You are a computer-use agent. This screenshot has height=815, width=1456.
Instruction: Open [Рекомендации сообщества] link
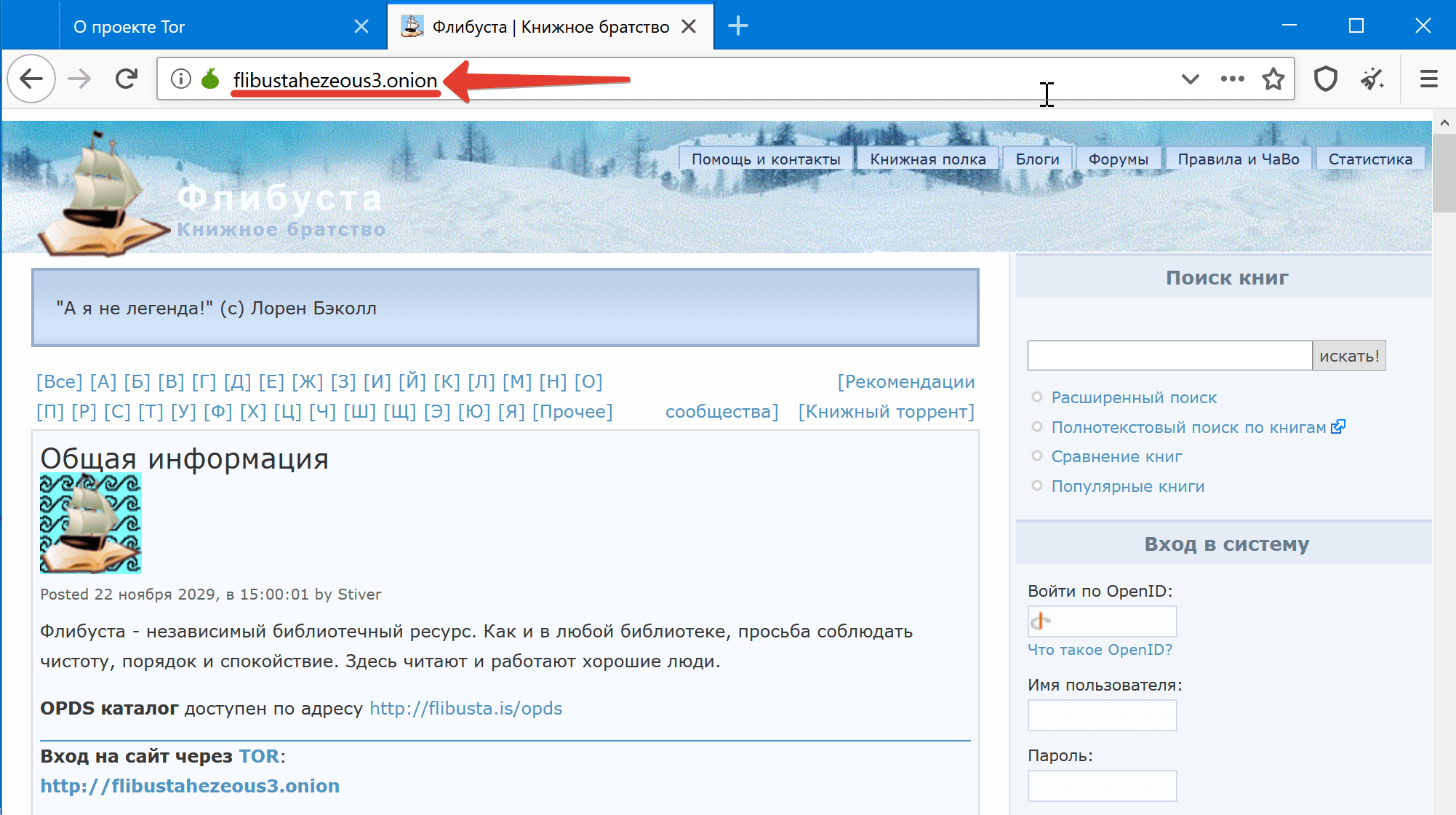point(906,381)
